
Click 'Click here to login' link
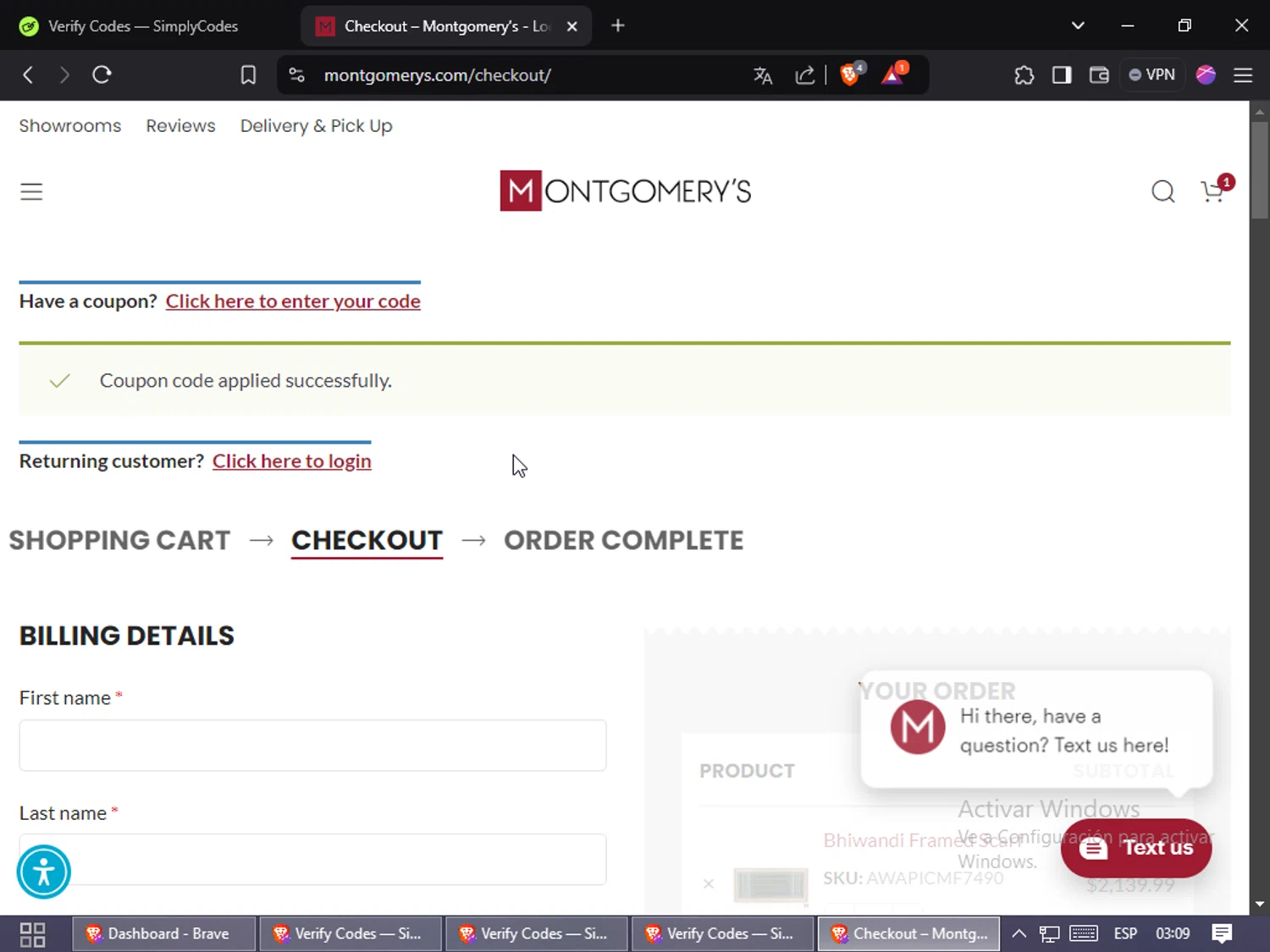[x=292, y=461]
